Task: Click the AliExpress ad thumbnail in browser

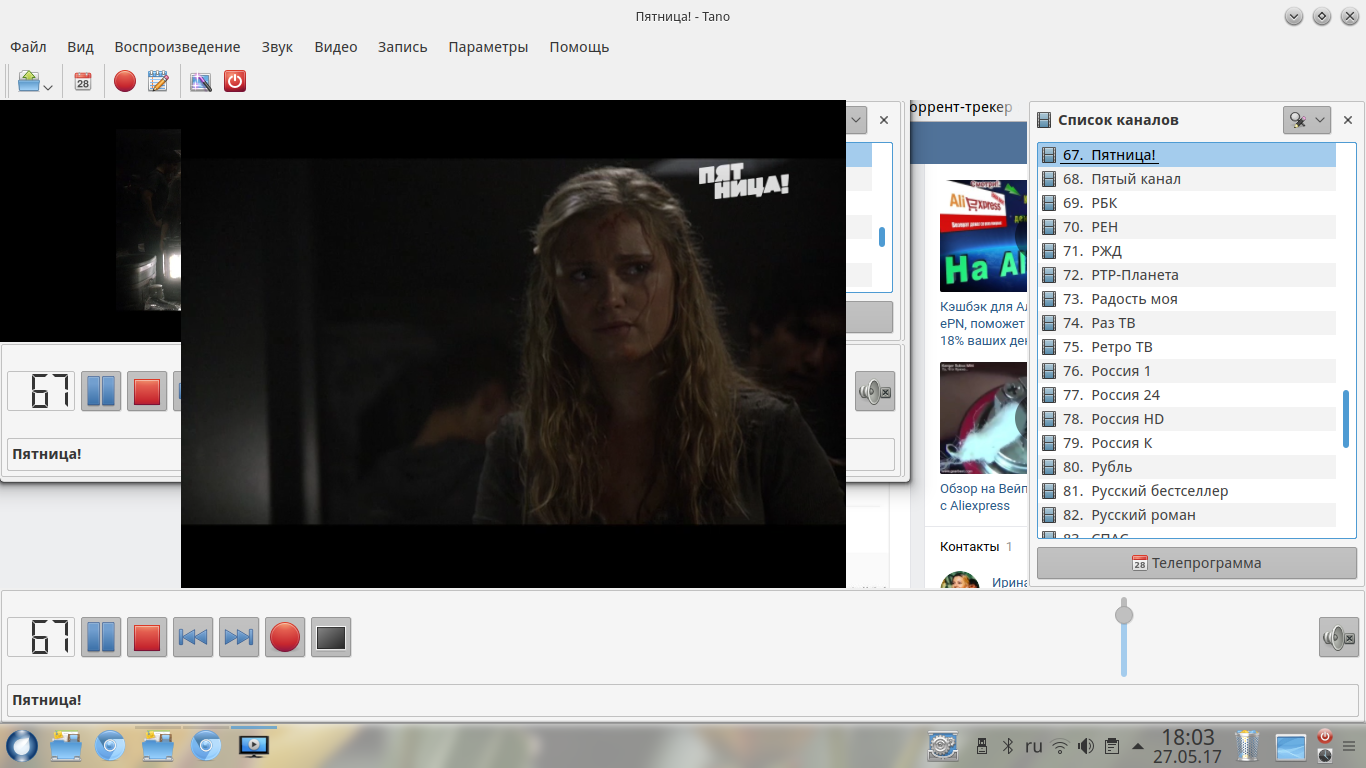Action: coord(984,236)
